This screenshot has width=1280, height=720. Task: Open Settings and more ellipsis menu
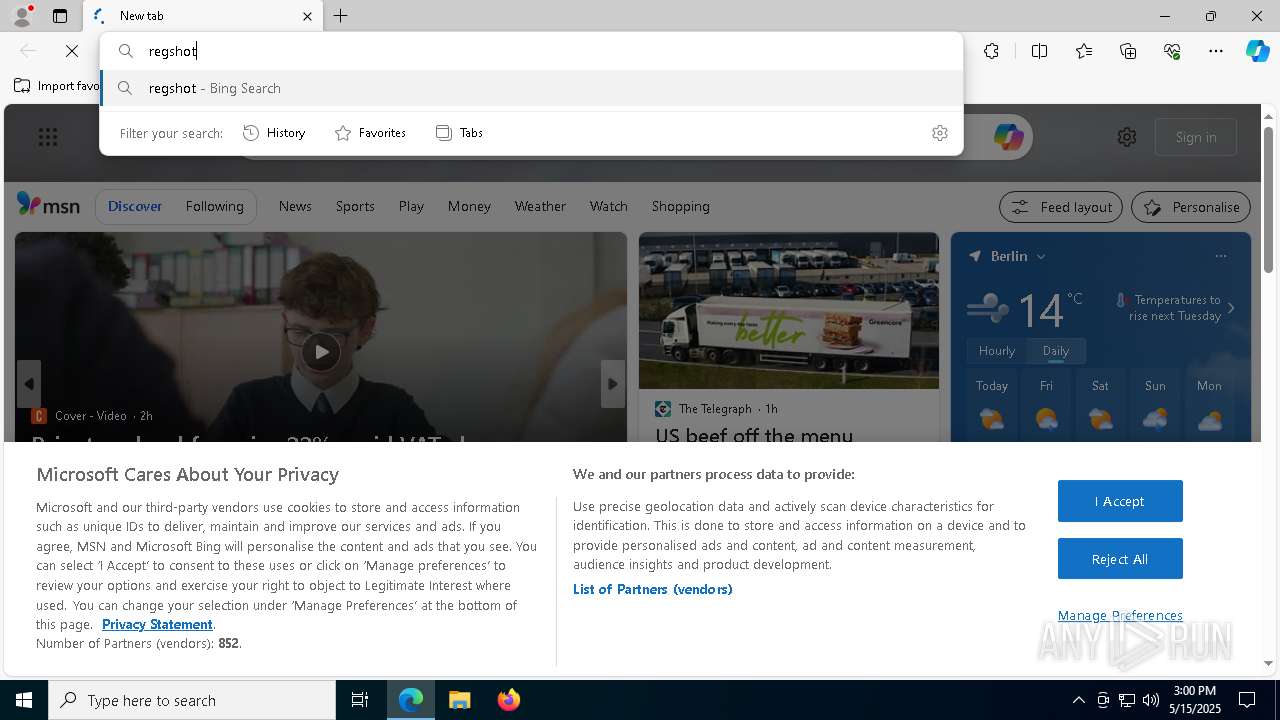click(x=1216, y=51)
